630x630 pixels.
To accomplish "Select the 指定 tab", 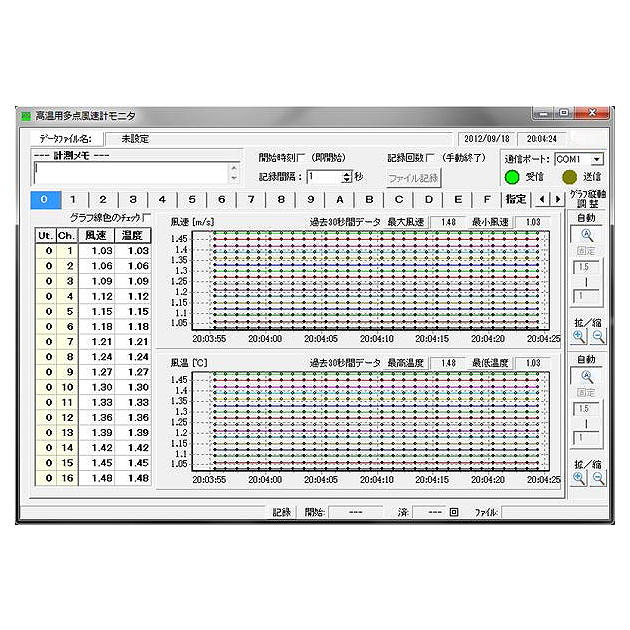I will tap(516, 200).
